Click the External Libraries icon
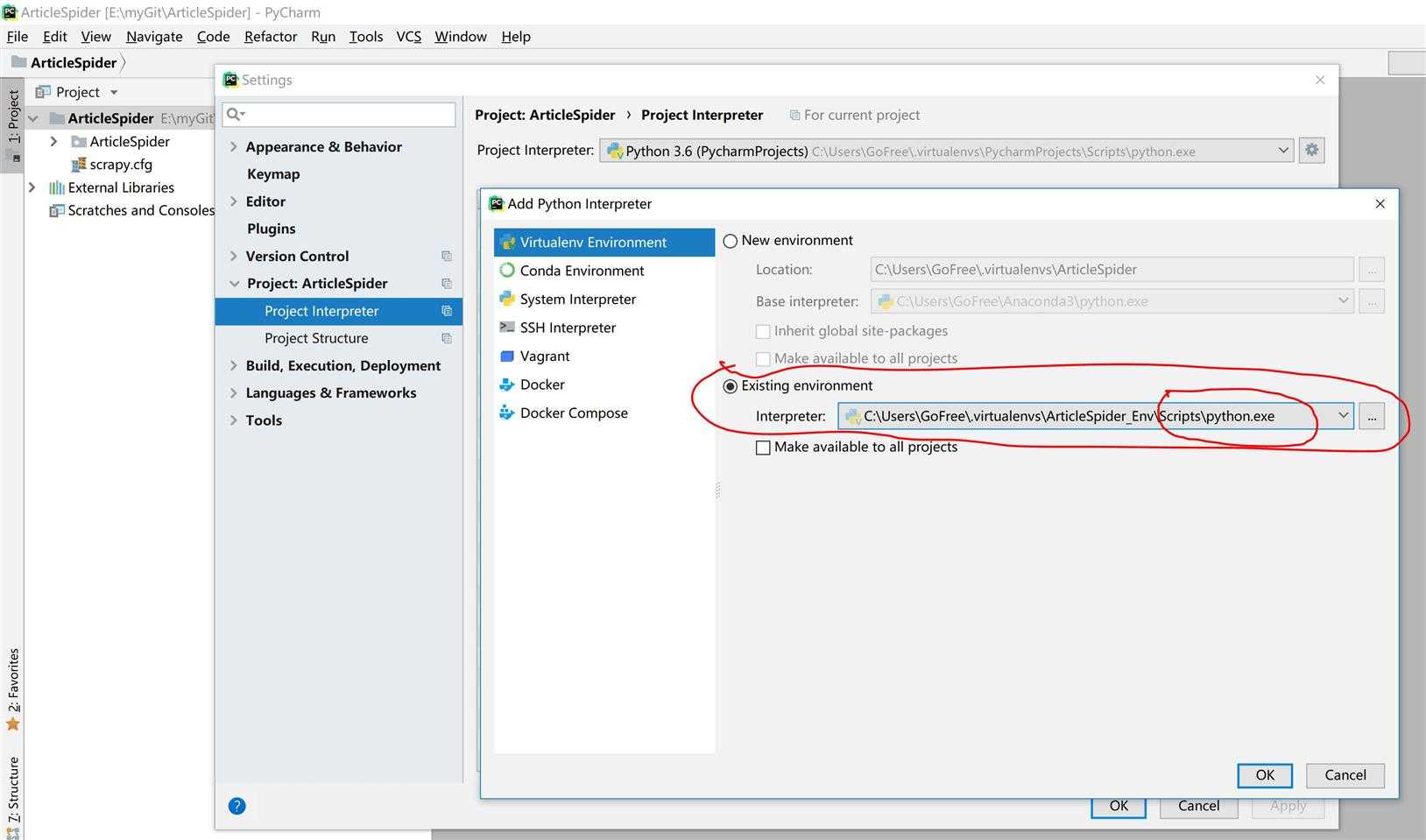Viewport: 1426px width, 840px height. (x=57, y=187)
